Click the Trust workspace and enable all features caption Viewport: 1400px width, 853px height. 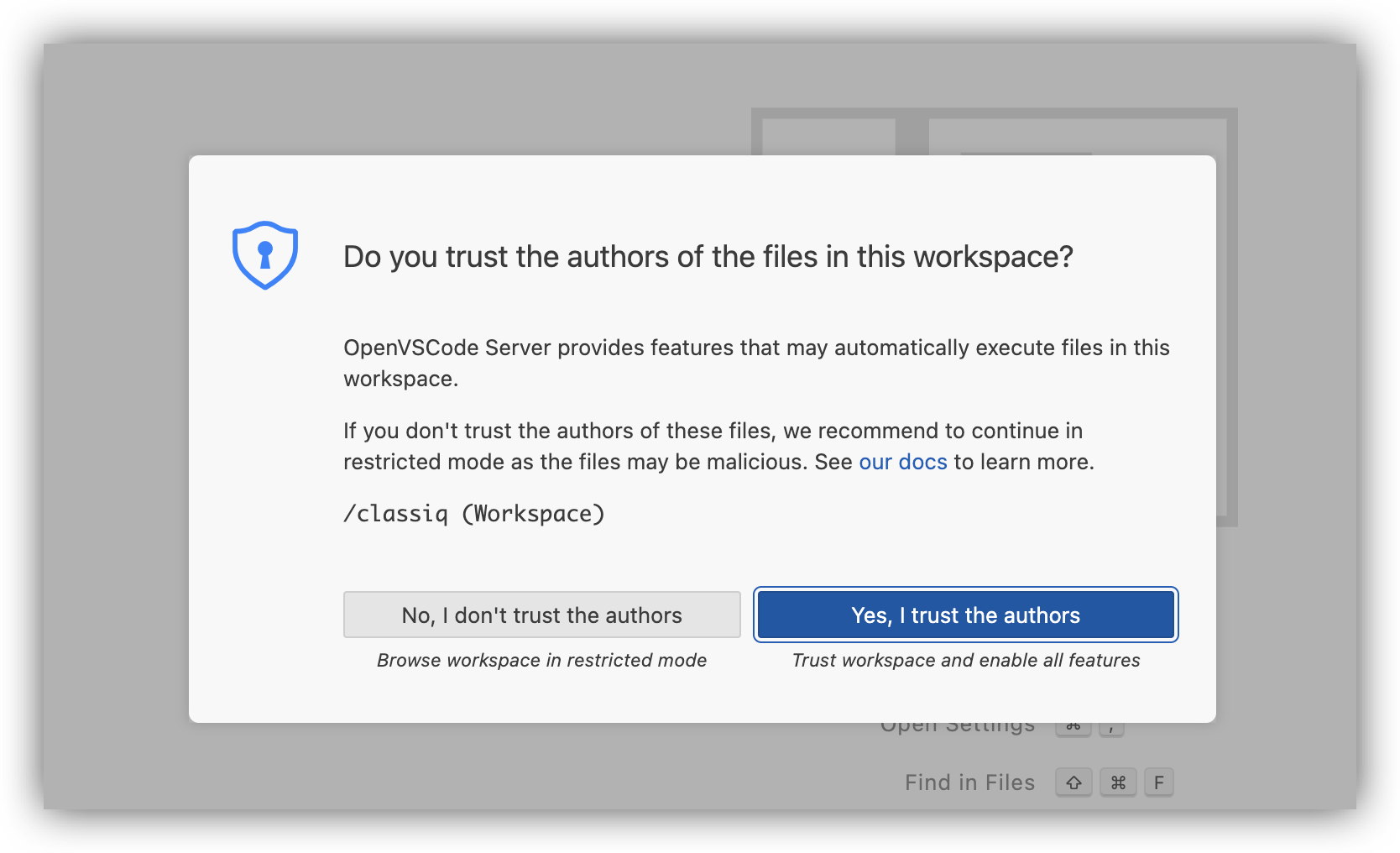click(965, 660)
